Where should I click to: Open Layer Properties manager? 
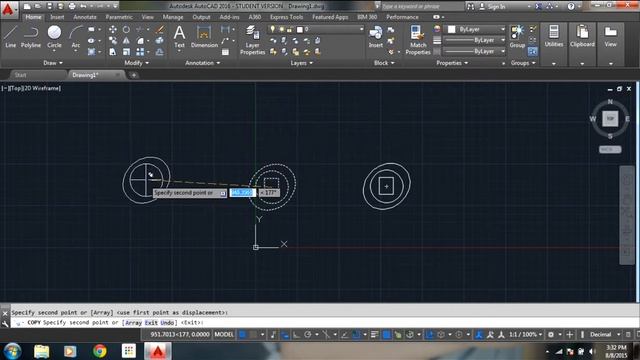pos(252,40)
